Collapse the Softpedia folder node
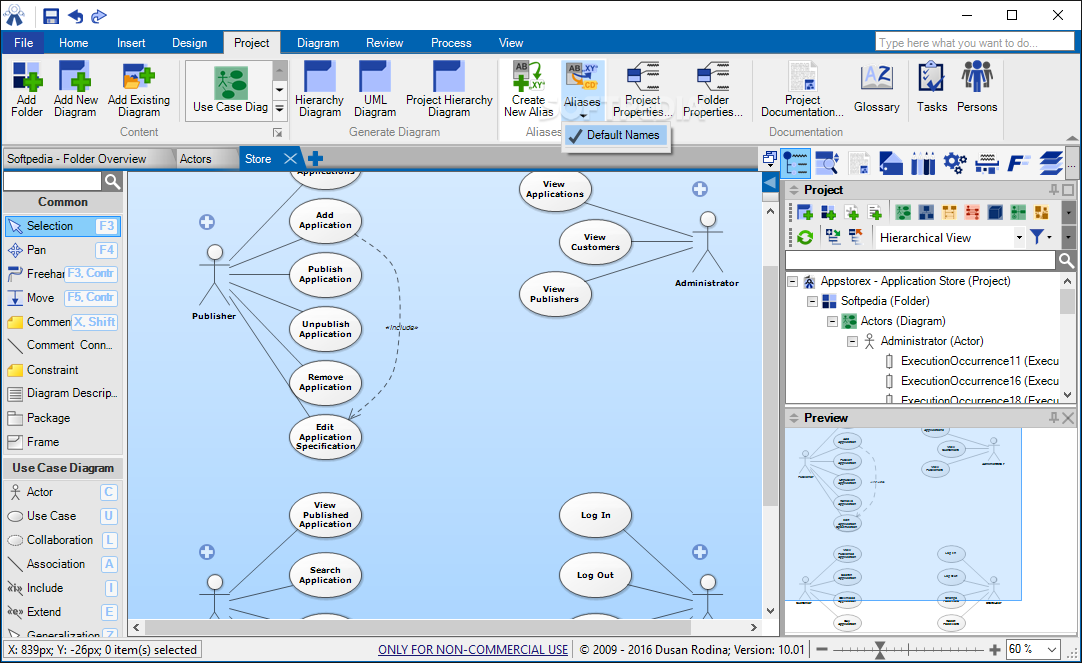This screenshot has height=663, width=1082. coord(813,301)
